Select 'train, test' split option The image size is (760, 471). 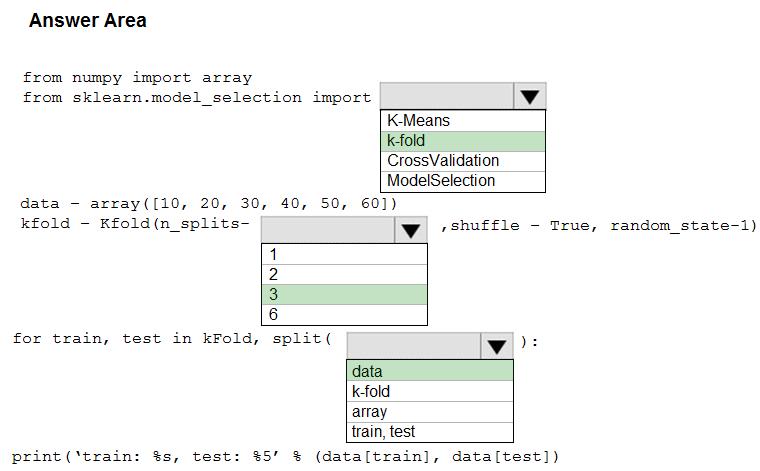click(x=430, y=432)
